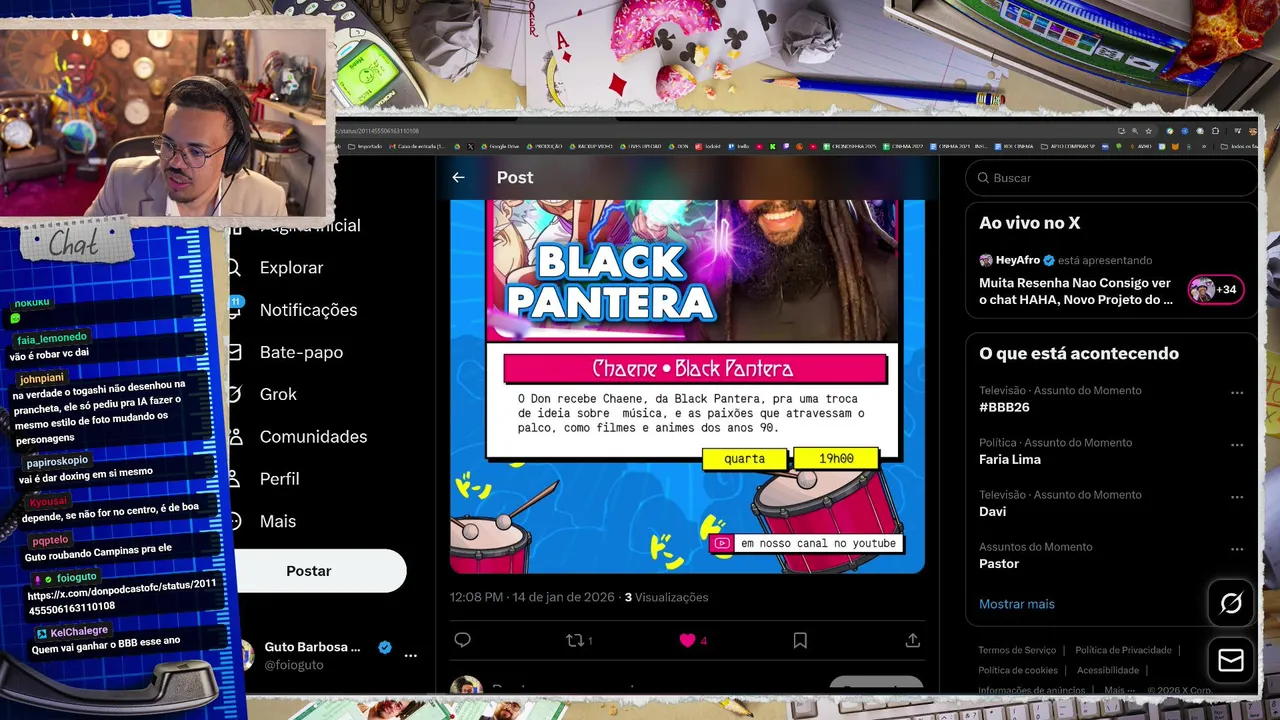
Task: Go back using the Post back arrow
Action: pyautogui.click(x=458, y=177)
